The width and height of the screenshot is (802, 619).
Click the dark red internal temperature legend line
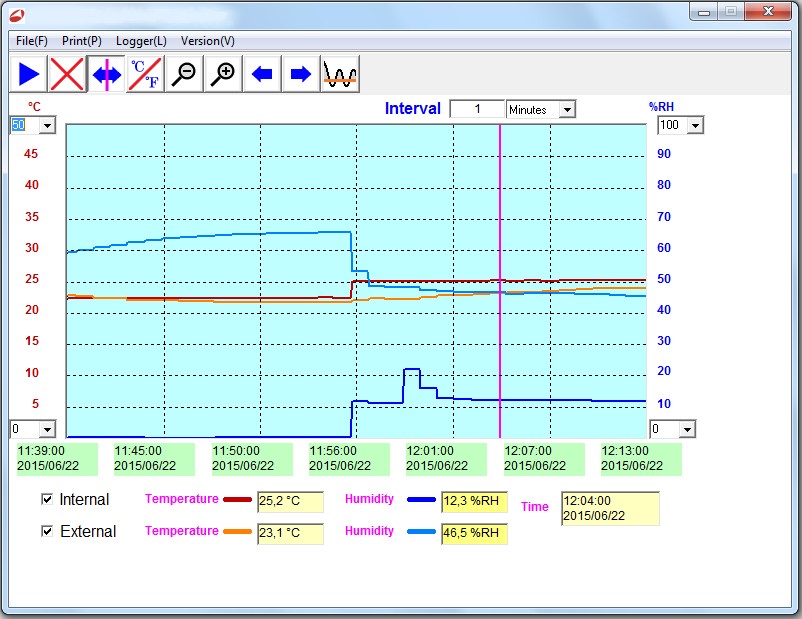[x=237, y=499]
